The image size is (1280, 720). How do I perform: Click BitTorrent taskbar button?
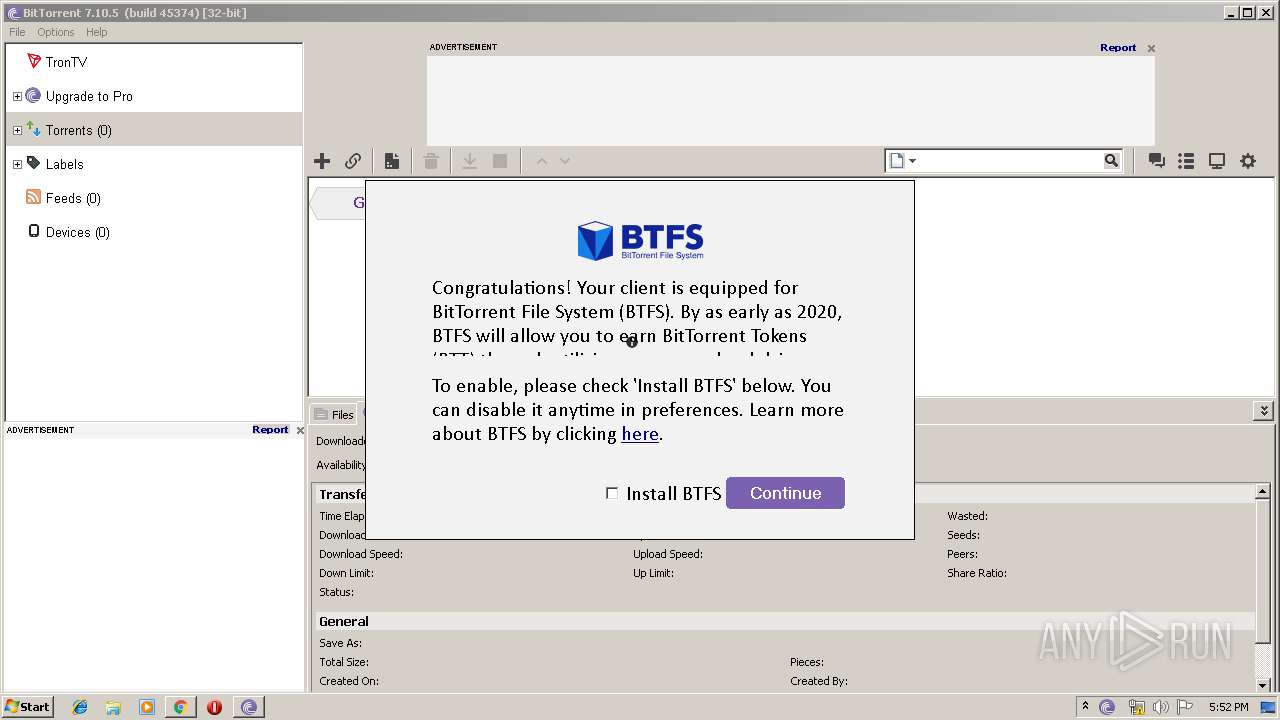pos(249,707)
